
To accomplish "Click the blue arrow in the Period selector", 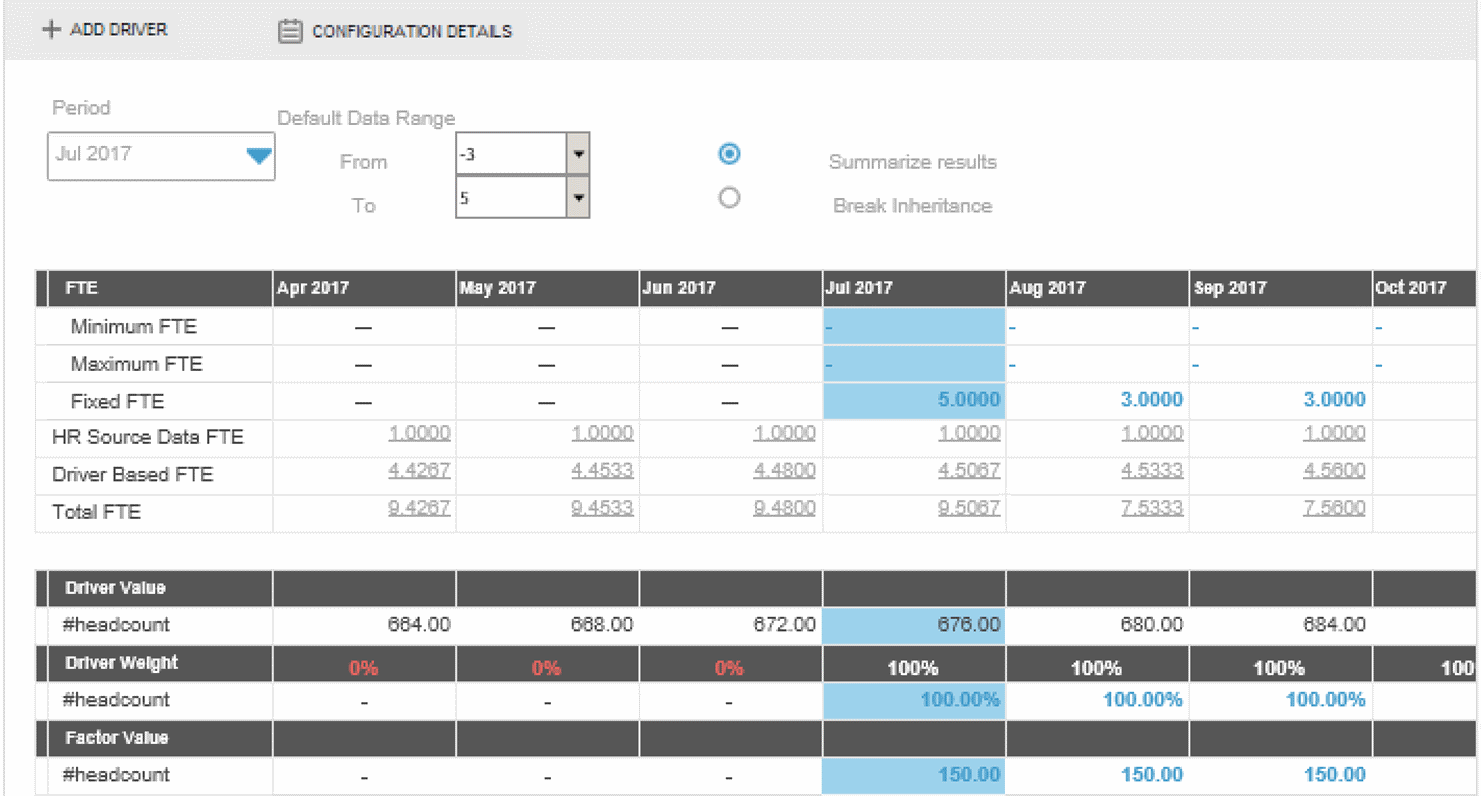I will pos(259,156).
